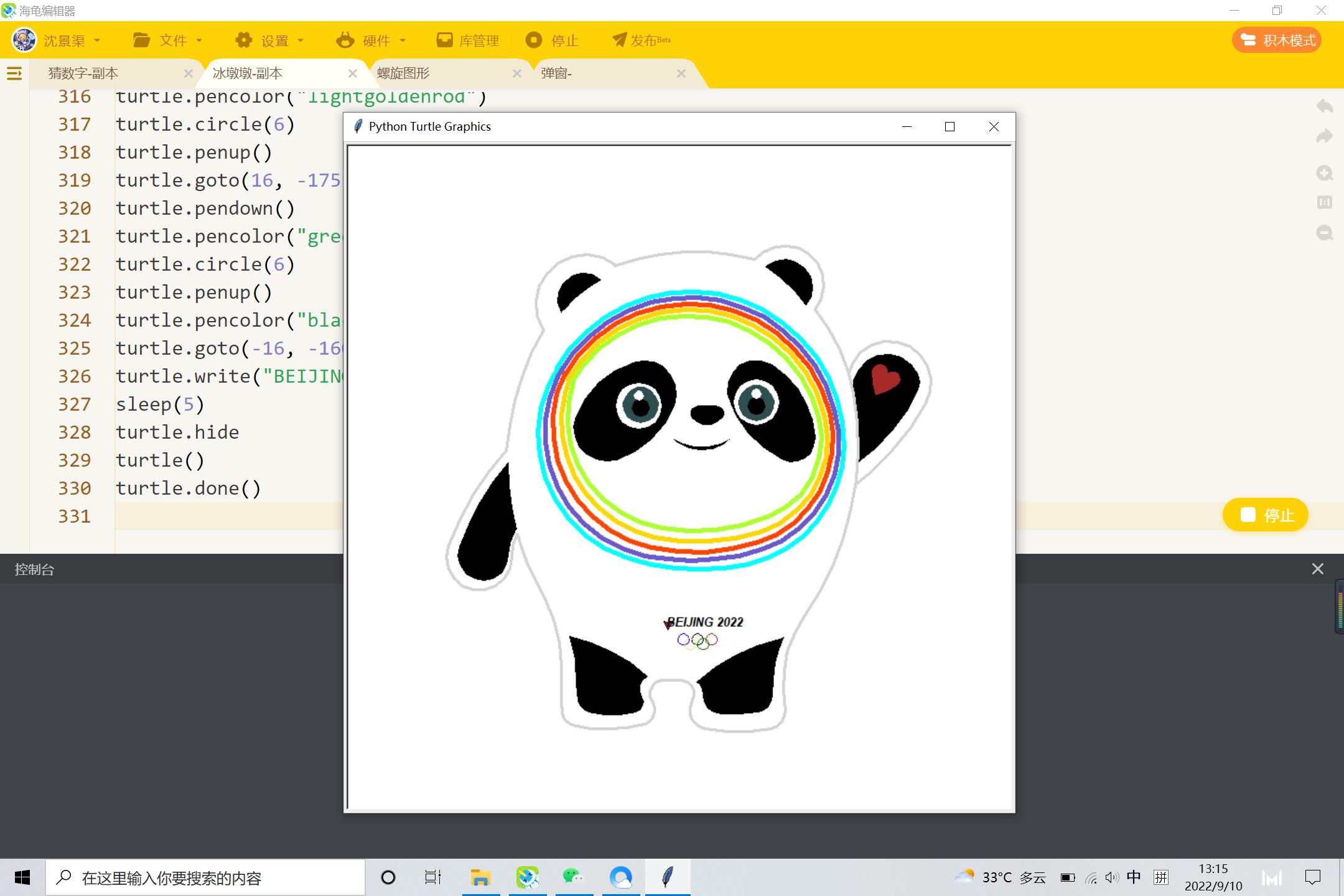
Task: Click the redo arrow icon
Action: (1325, 136)
